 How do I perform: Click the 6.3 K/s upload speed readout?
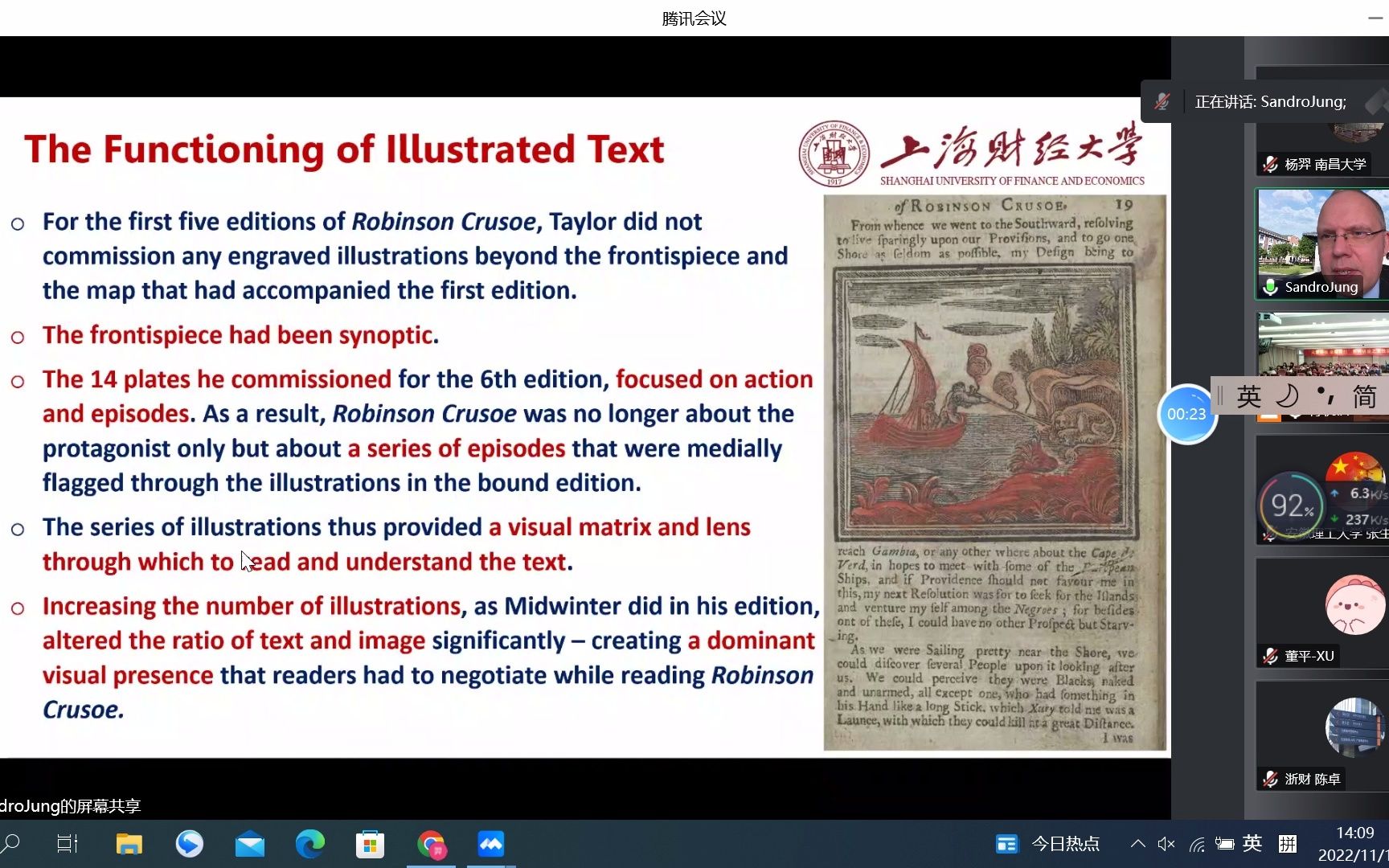pos(1368,493)
